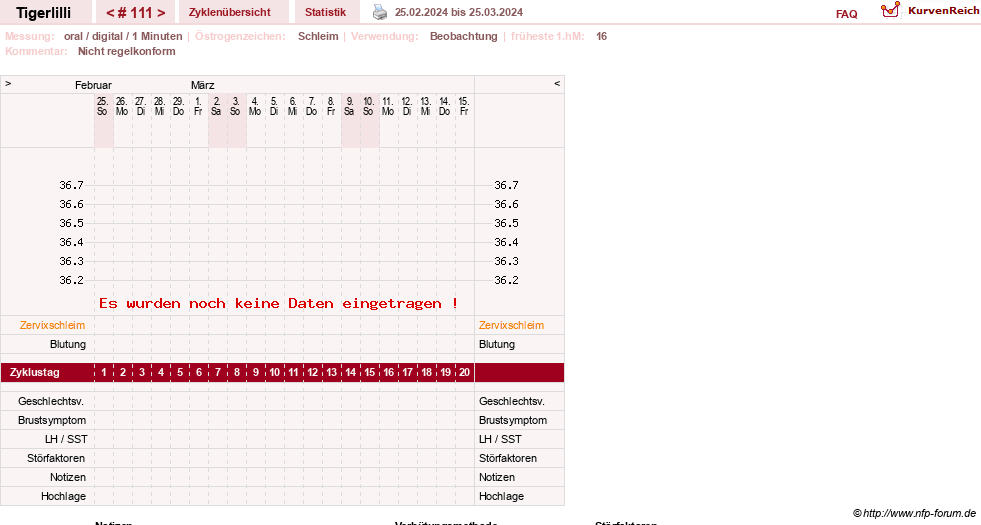This screenshot has width=981, height=525.
Task: Click the 'Beobachtung' Verwendung value
Action: pyautogui.click(x=464, y=36)
